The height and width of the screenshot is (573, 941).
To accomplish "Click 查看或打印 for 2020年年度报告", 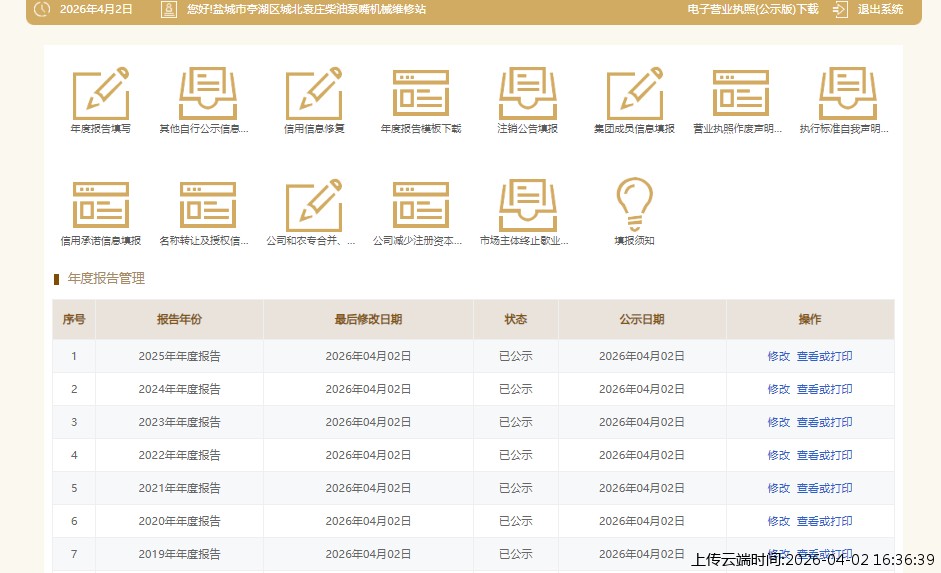I will [x=824, y=521].
